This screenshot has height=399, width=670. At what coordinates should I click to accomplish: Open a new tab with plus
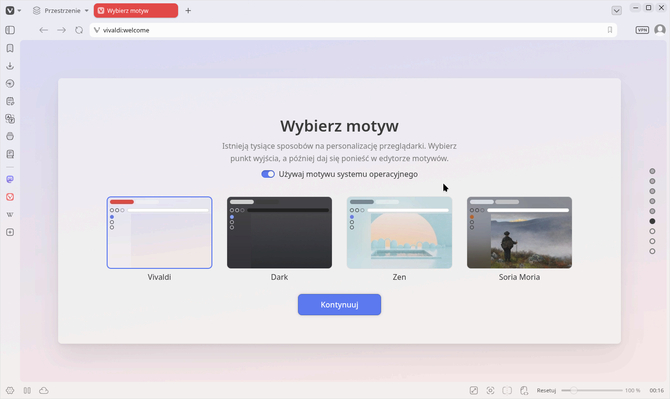coord(188,11)
